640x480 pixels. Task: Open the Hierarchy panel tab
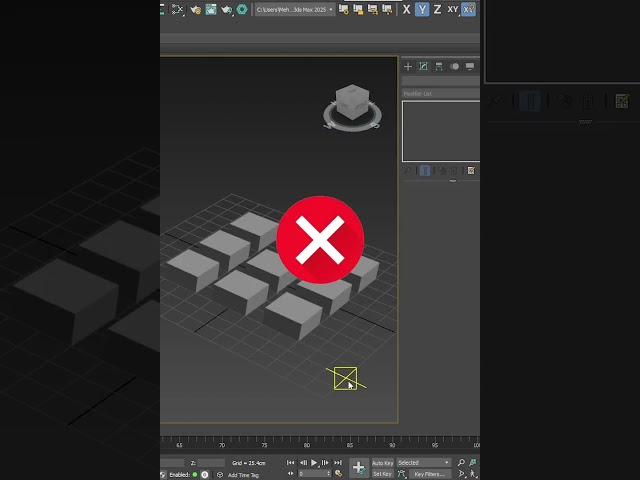click(439, 67)
